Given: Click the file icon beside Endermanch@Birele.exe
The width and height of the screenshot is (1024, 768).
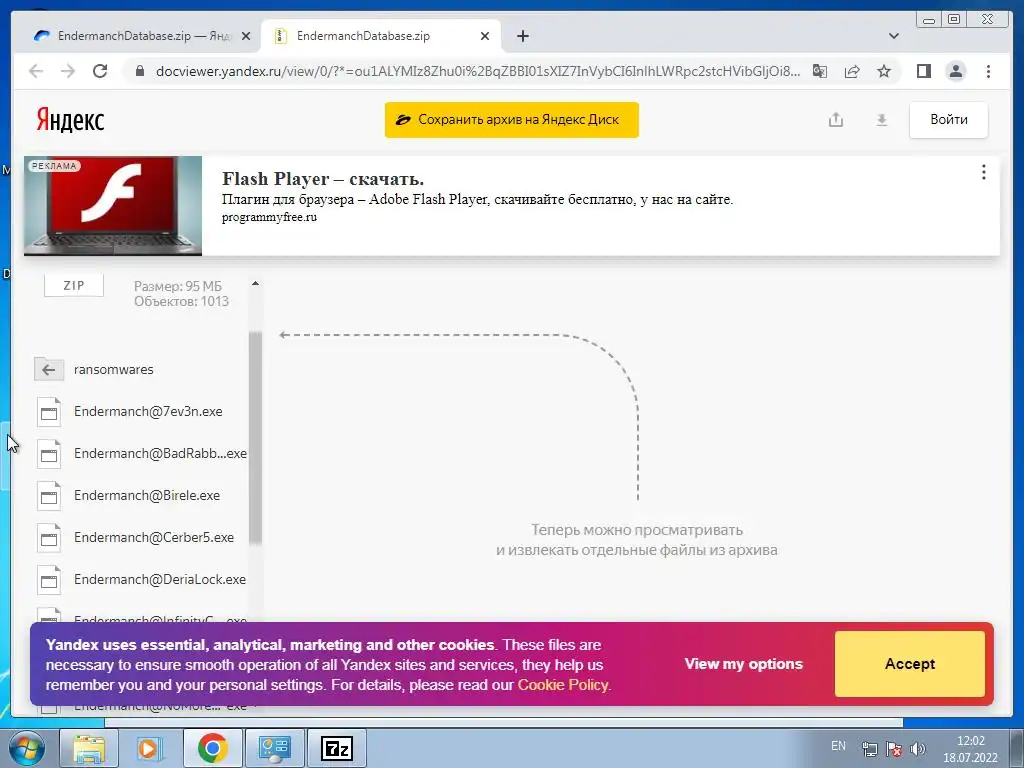Looking at the screenshot, I should 49,496.
